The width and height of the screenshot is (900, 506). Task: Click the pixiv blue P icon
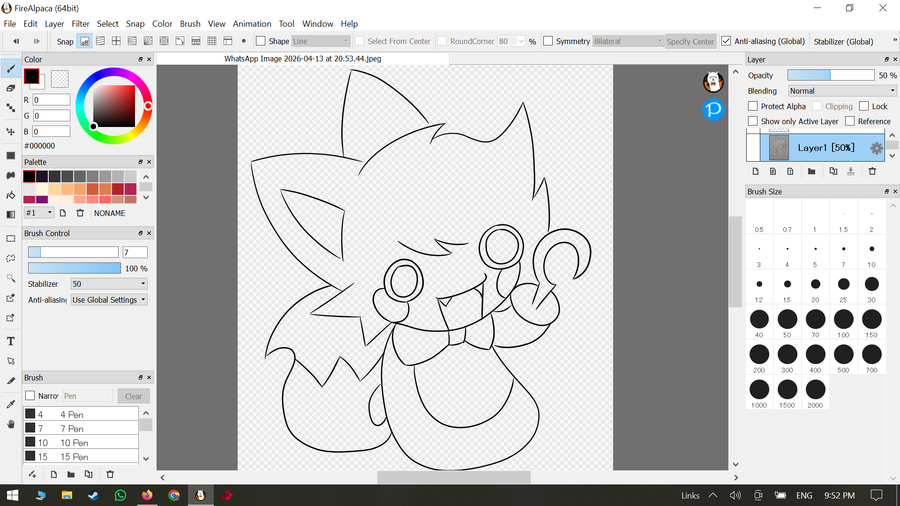click(713, 109)
